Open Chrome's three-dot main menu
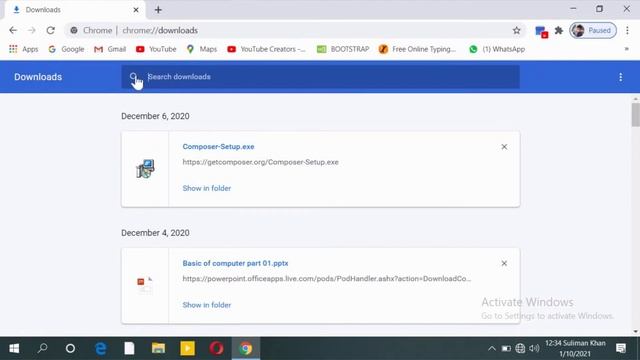Screen dimensions: 640x360 pos(627,30)
